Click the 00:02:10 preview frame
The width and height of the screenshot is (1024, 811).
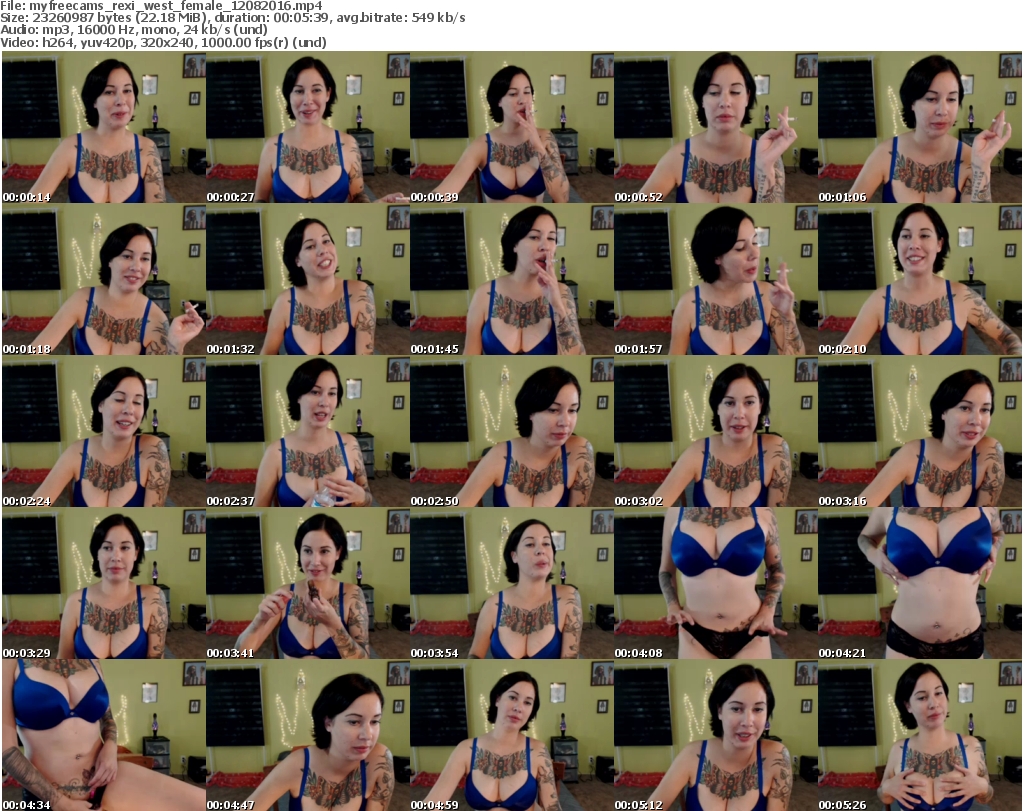pyautogui.click(x=920, y=279)
